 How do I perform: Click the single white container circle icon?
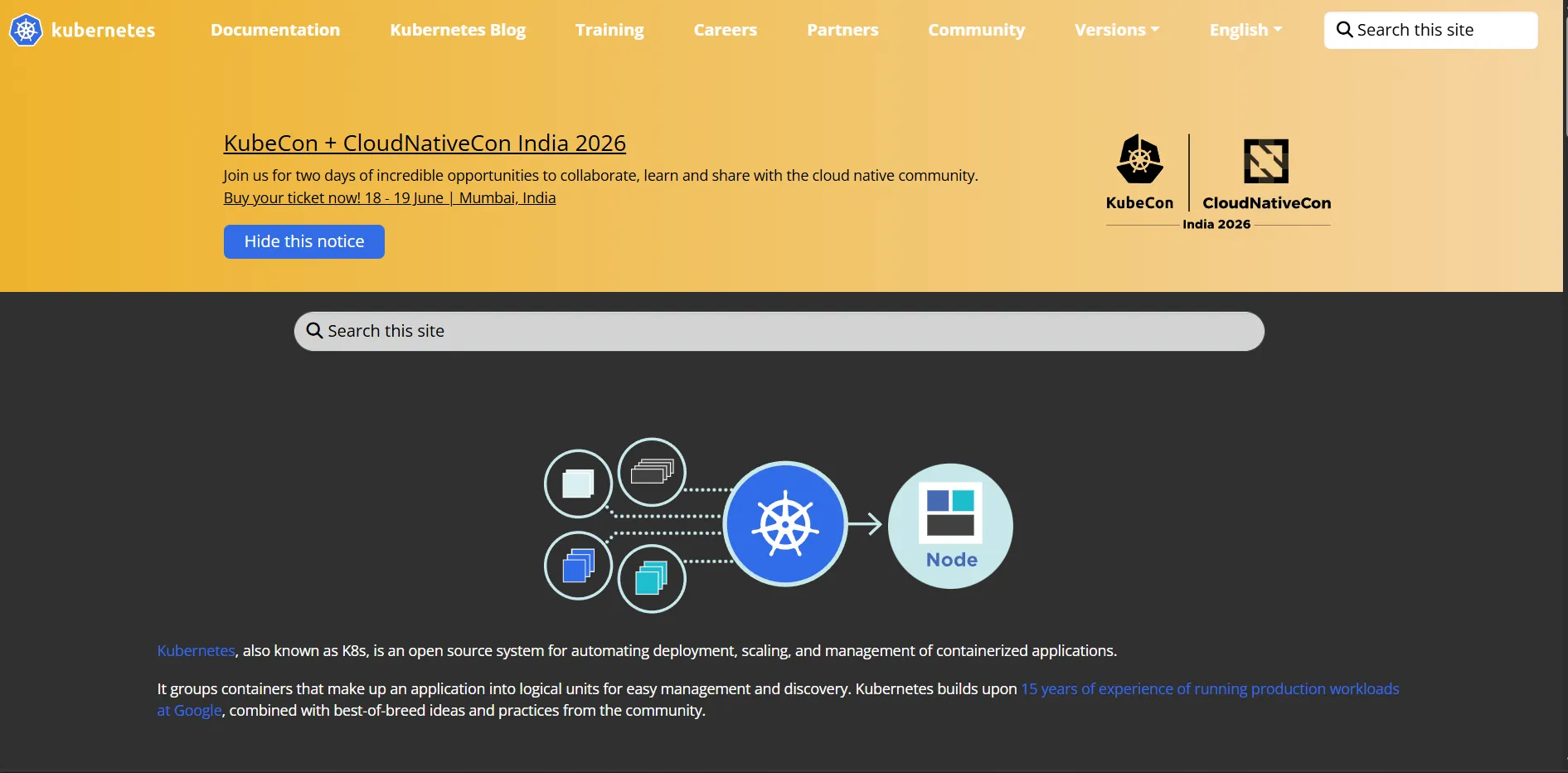[x=578, y=484]
